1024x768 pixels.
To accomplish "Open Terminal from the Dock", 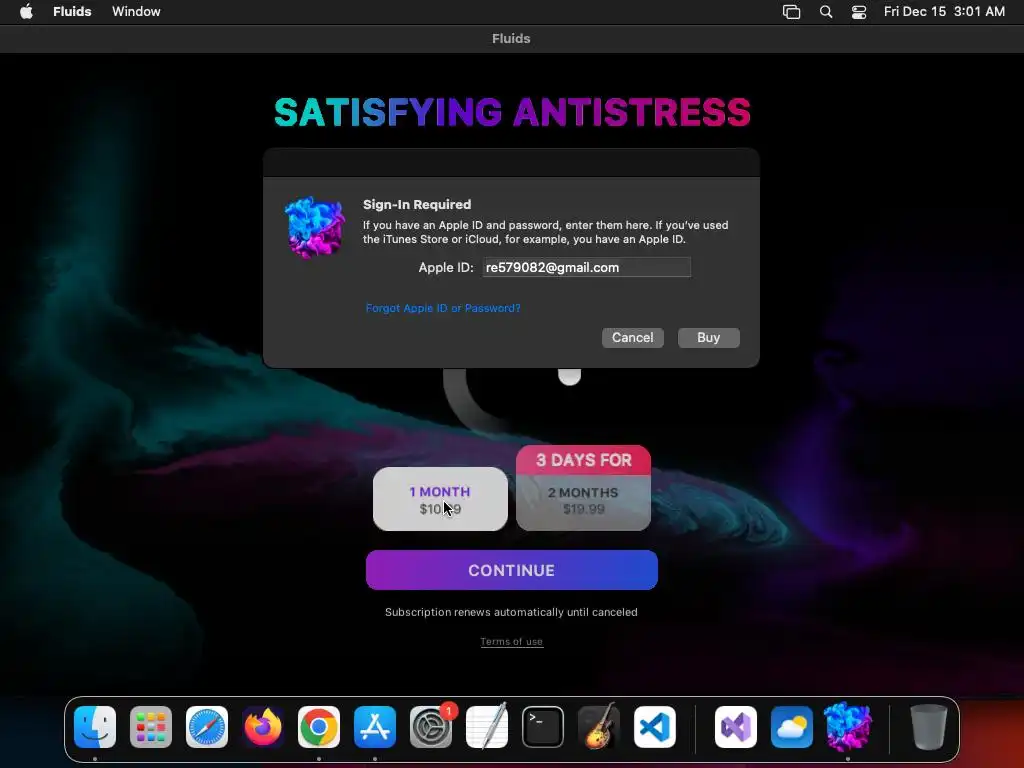I will (543, 727).
